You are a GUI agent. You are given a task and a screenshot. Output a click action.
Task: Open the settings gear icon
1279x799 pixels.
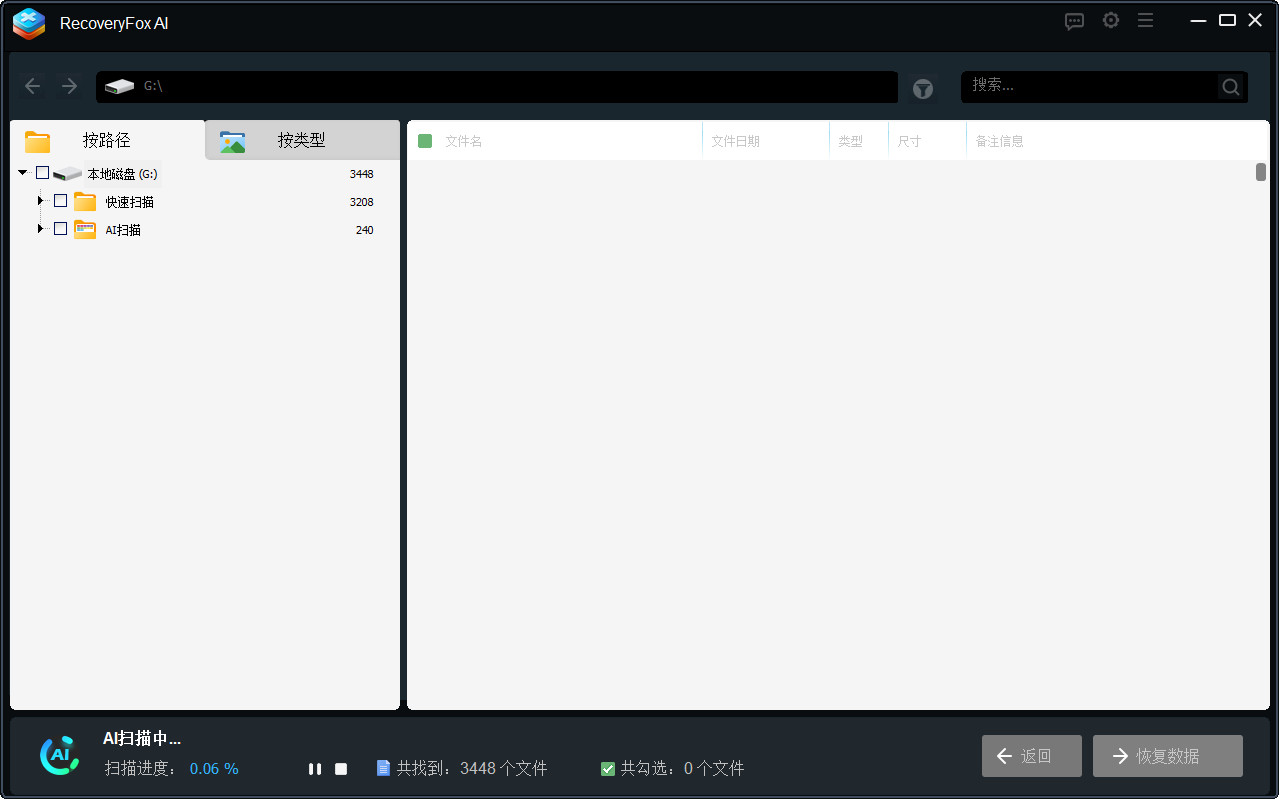click(1110, 20)
